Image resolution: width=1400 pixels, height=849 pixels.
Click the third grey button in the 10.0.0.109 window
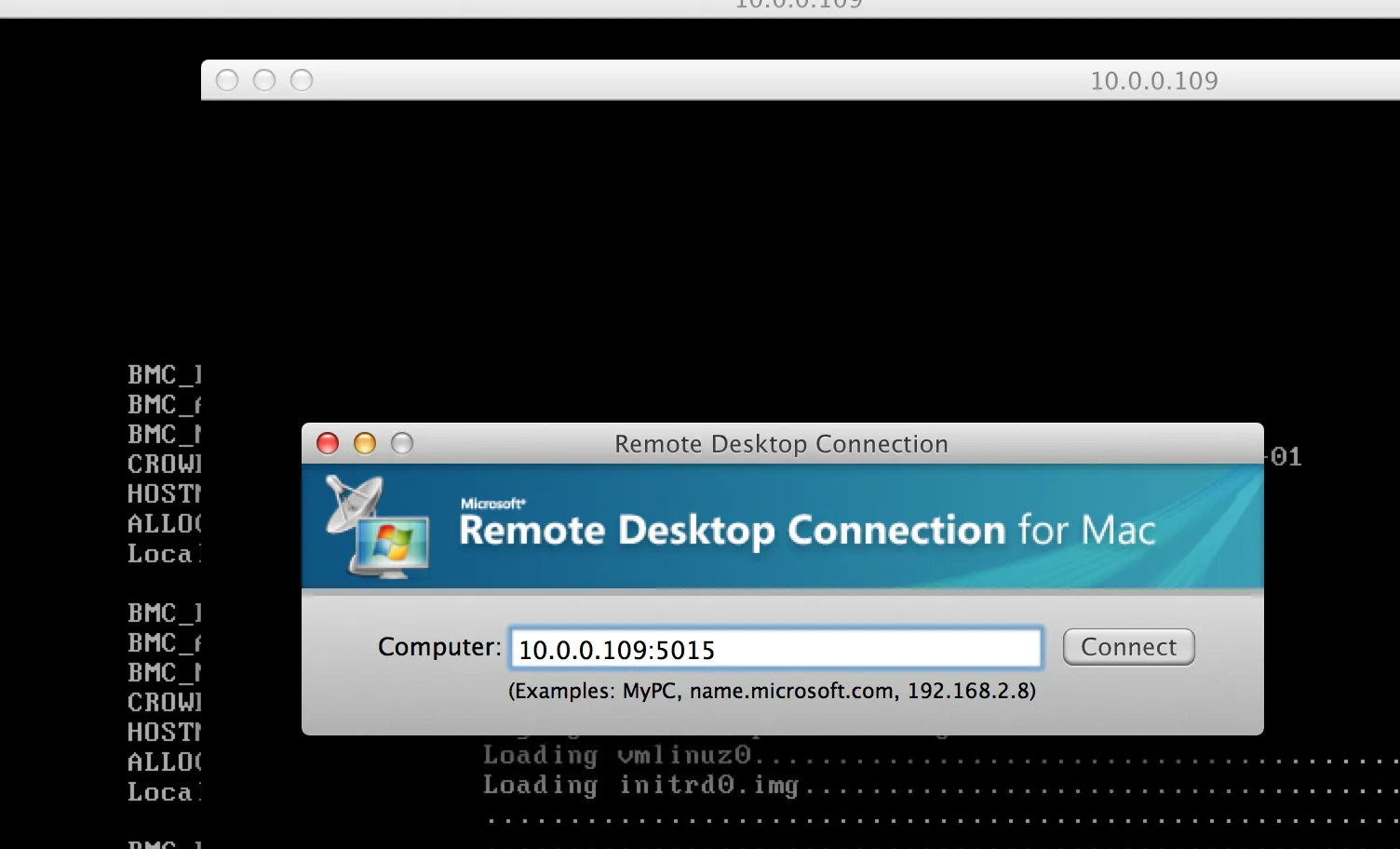pos(302,80)
